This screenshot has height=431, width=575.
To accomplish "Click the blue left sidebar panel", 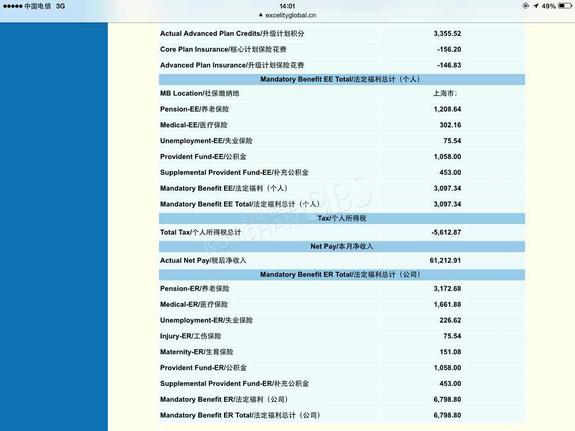I will click(x=54, y=227).
